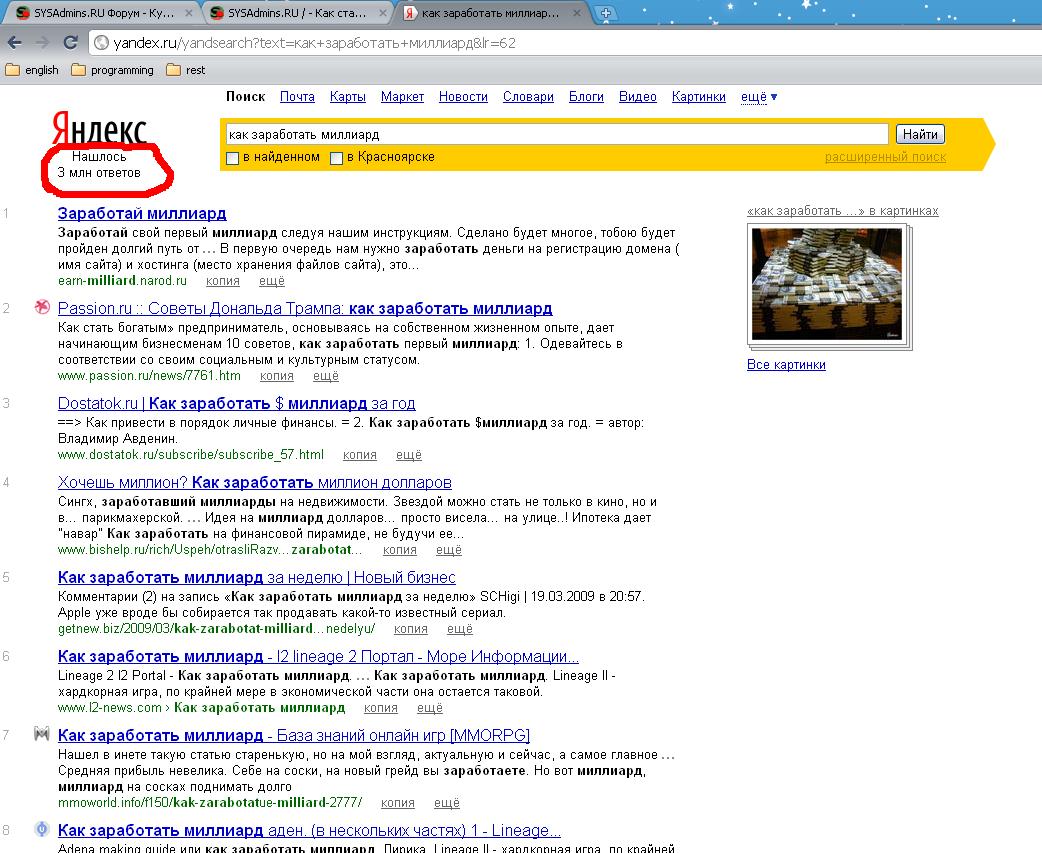View cached 'копия' of passion.ru result
Viewport: 1042px width, 853px height.
[x=276, y=376]
